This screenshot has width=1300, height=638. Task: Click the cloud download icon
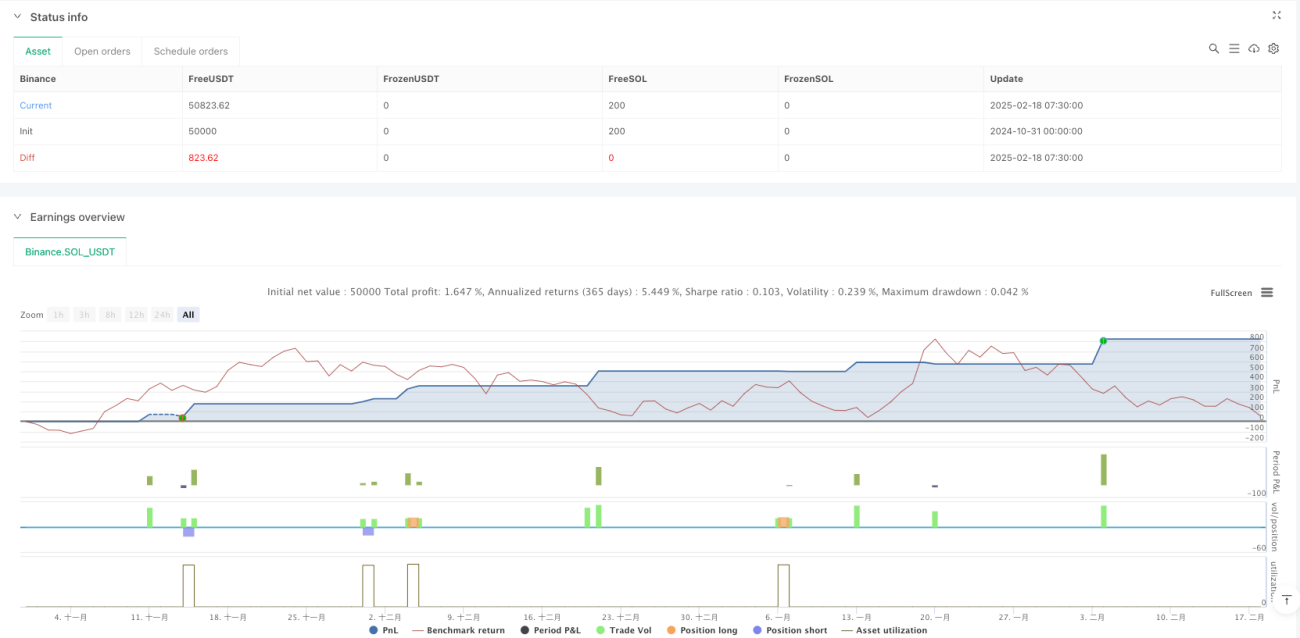click(1254, 48)
